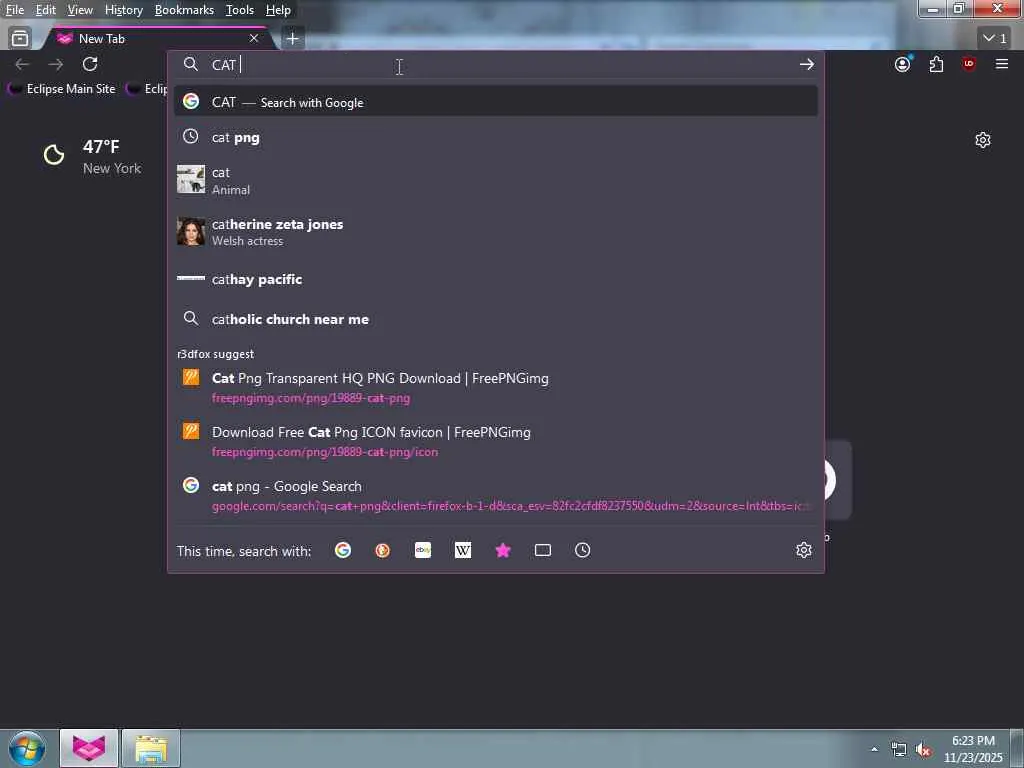
Task: Open the Tools menu
Action: [x=240, y=10]
